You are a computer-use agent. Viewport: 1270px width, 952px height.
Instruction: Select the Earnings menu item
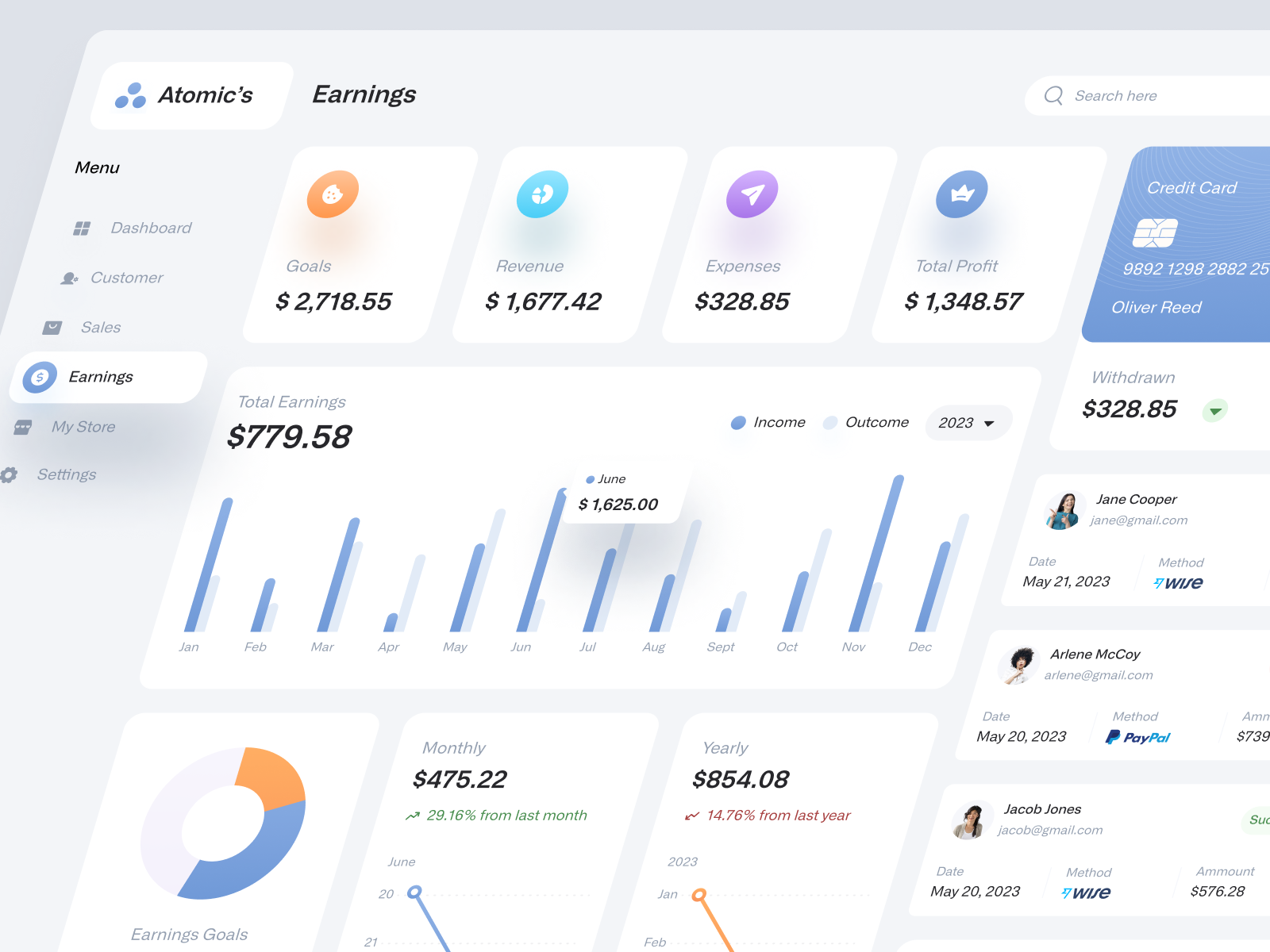click(x=109, y=378)
